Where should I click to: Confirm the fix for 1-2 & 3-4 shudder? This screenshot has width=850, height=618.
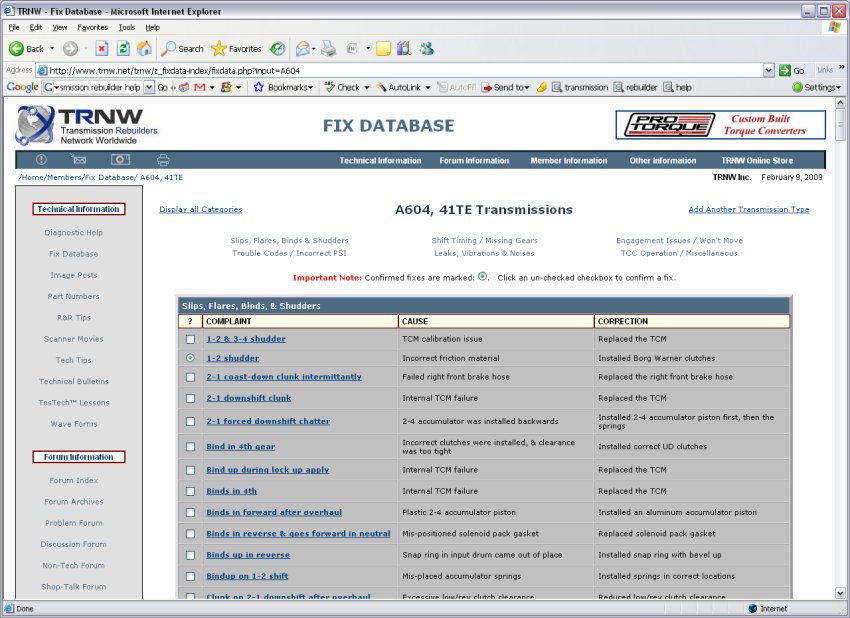click(190, 339)
